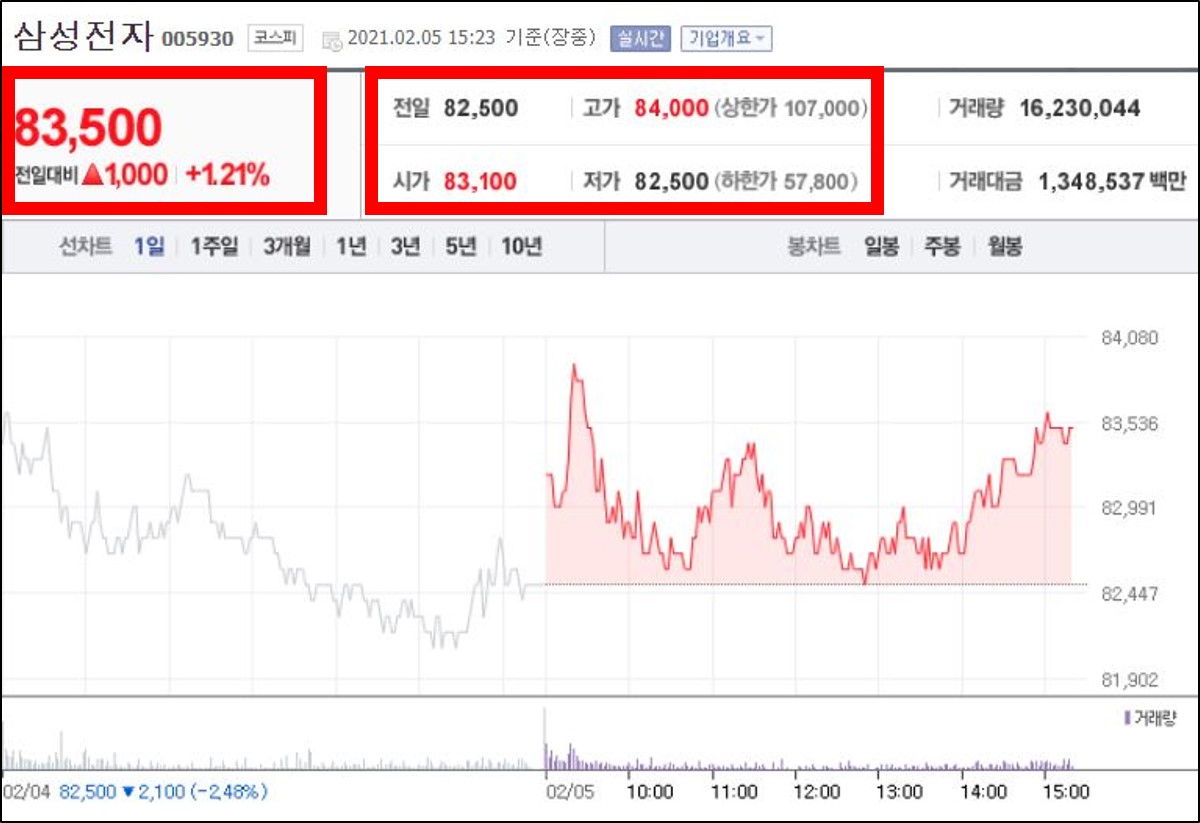Switch to 월봉 candlestick chart
Image resolution: width=1200 pixels, height=823 pixels.
click(1004, 247)
